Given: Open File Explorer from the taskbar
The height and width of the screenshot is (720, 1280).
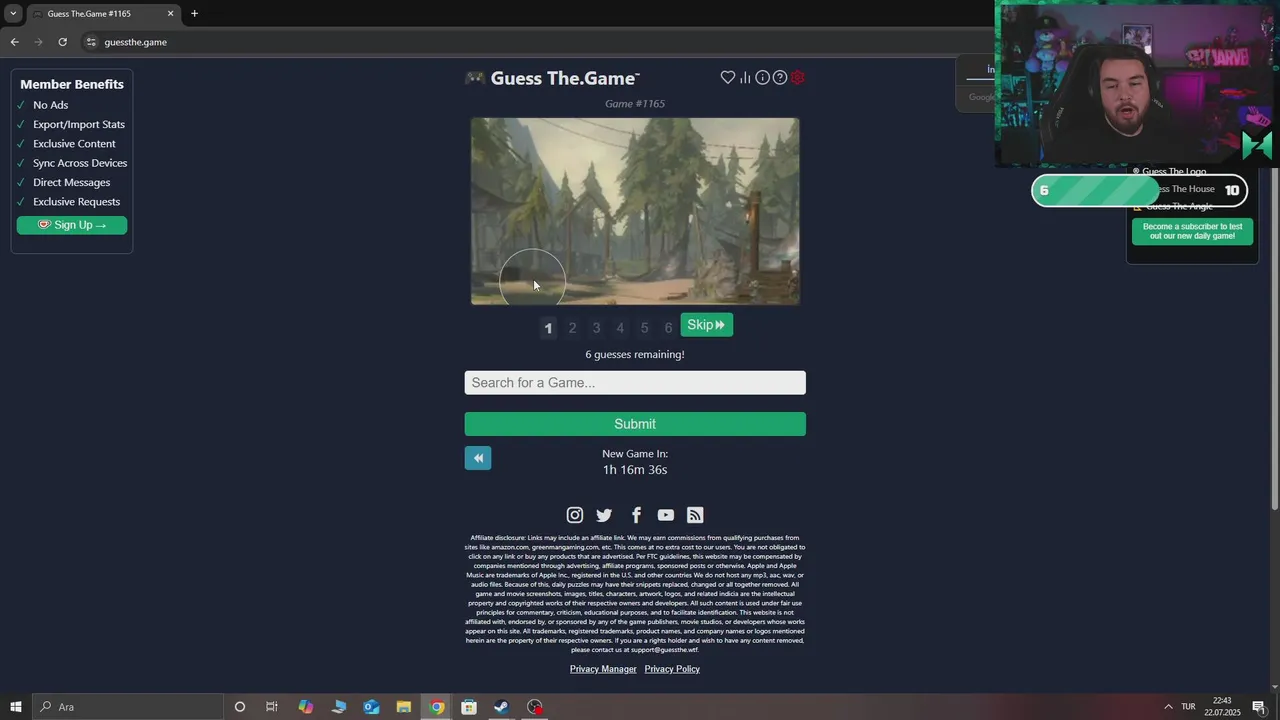Looking at the screenshot, I should click(x=404, y=707).
